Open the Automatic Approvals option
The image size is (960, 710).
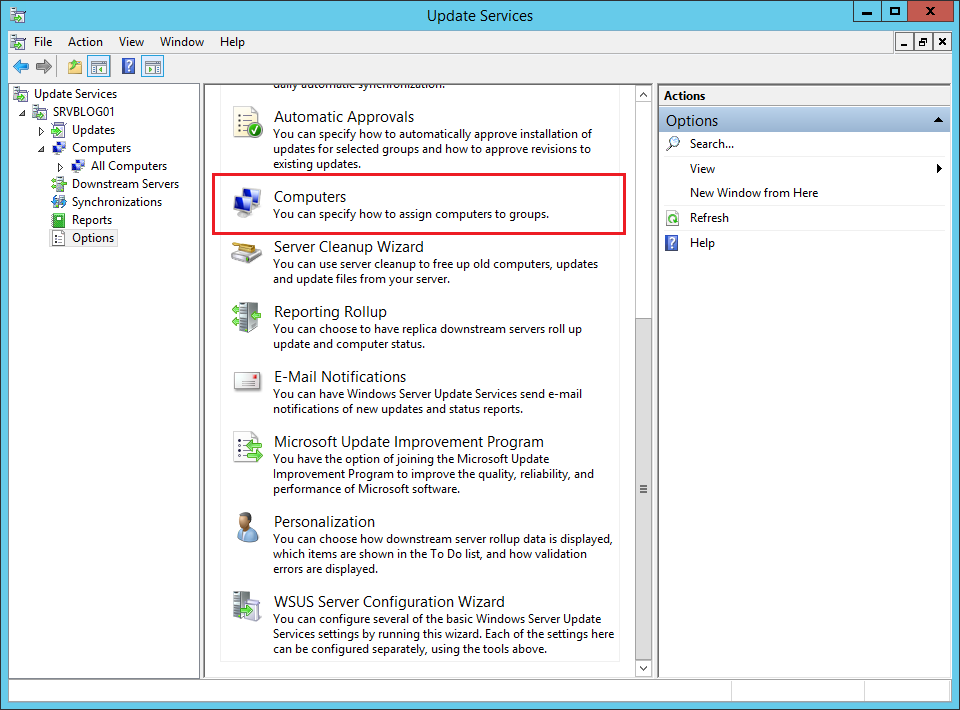[x=343, y=116]
